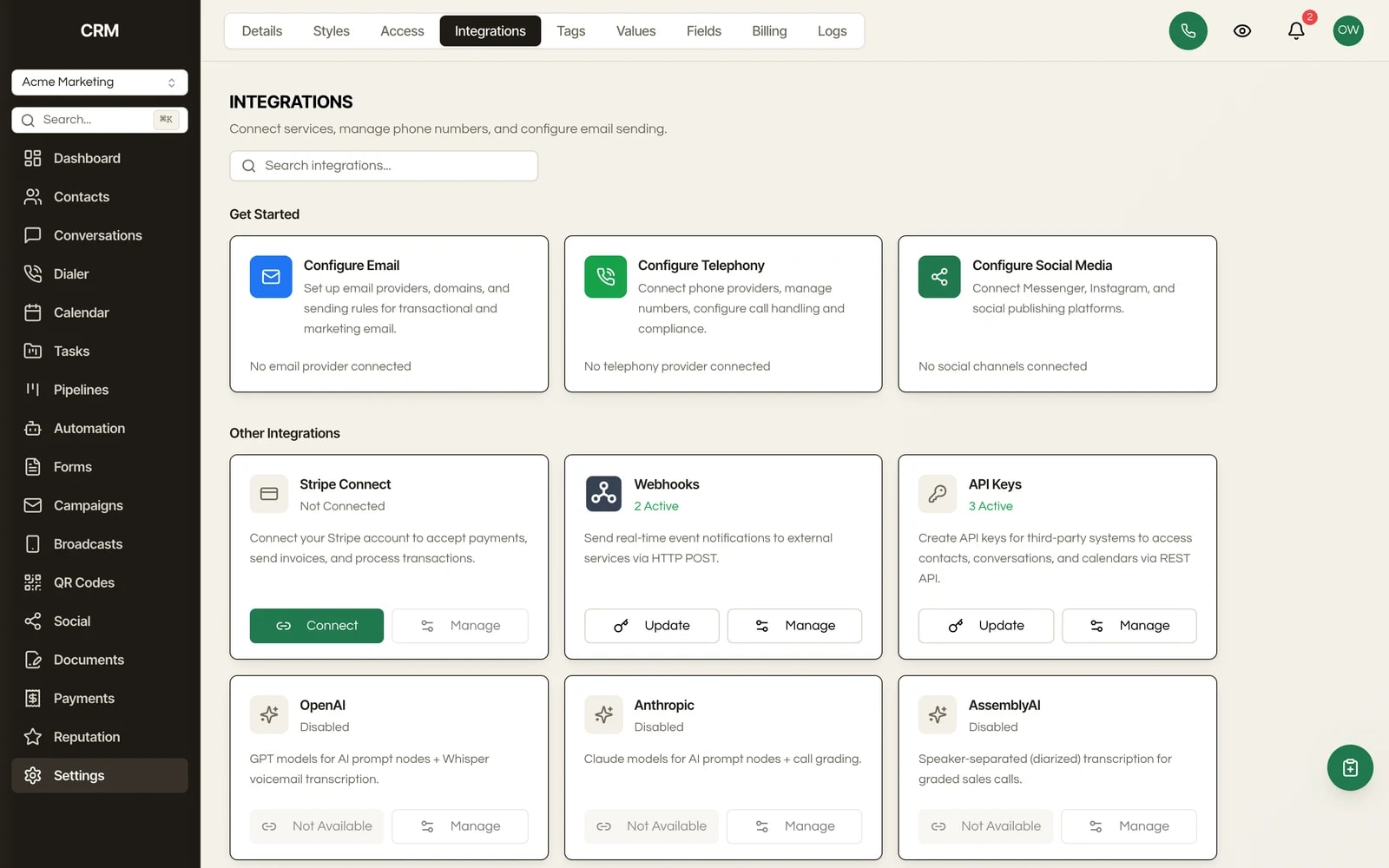This screenshot has width=1389, height=868.
Task: Click the Configure Telephony phone icon
Action: coord(605,277)
